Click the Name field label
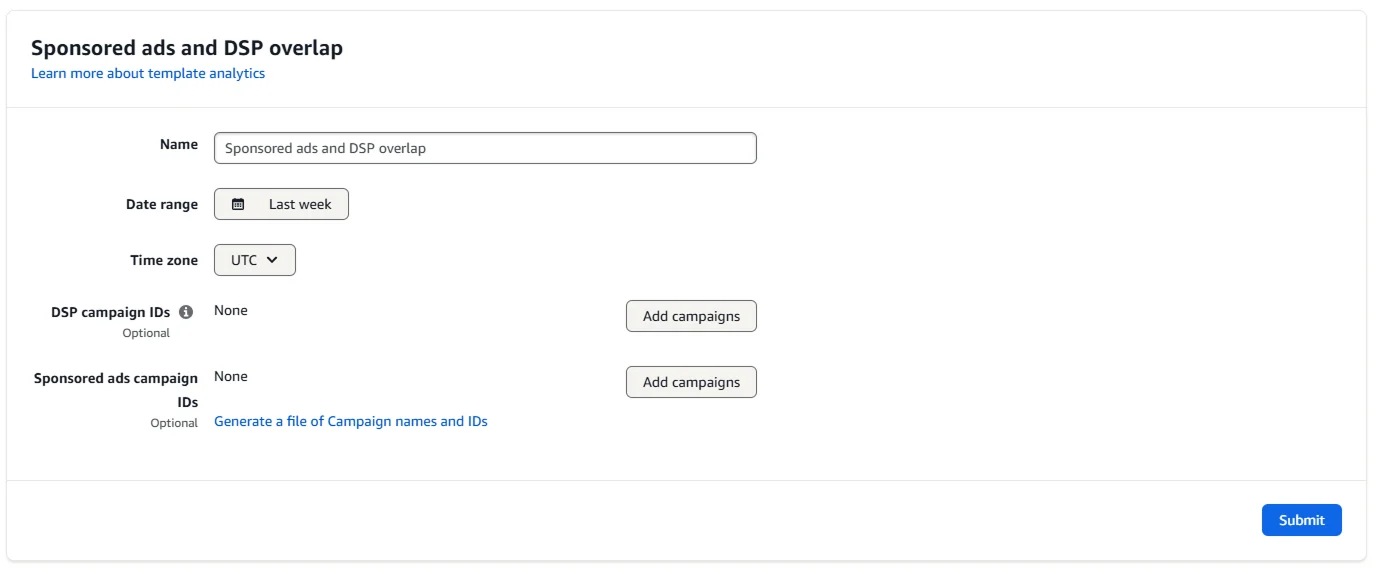Viewport: 1384px width, 580px height. point(179,144)
